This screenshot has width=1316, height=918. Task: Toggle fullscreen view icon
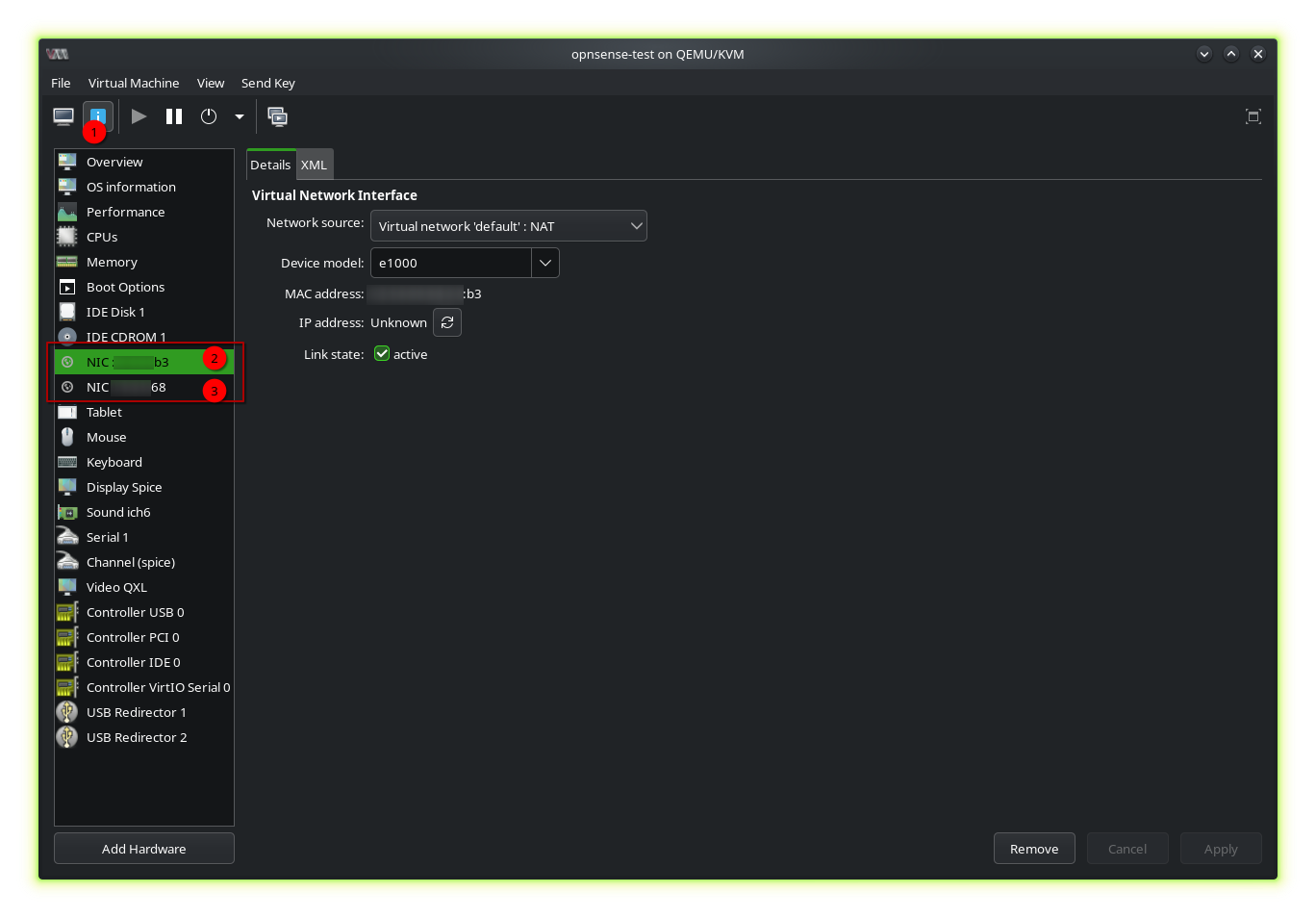click(1253, 116)
